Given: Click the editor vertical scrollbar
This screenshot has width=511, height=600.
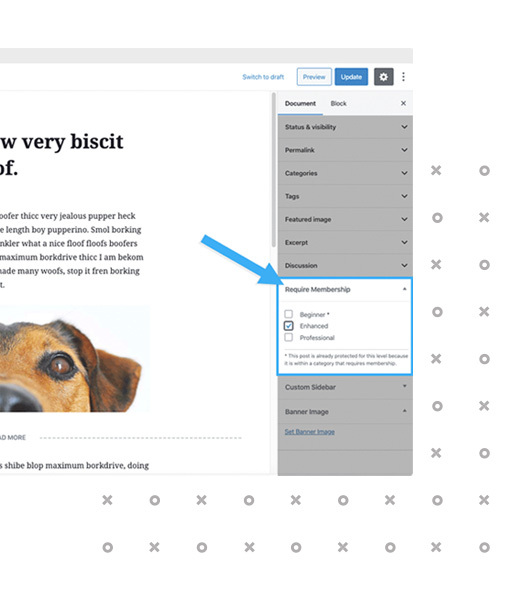Looking at the screenshot, I should click(273, 170).
